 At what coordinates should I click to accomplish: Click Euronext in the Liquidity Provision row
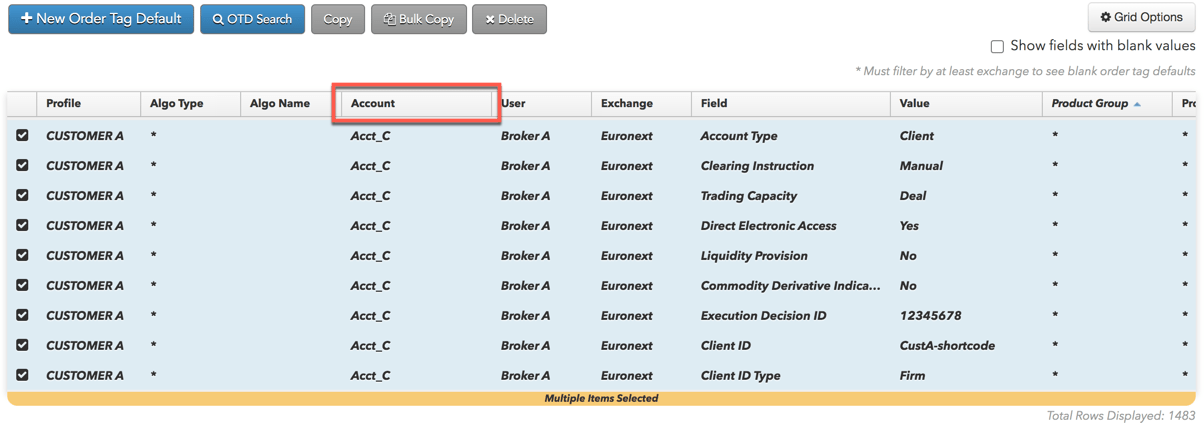(627, 255)
